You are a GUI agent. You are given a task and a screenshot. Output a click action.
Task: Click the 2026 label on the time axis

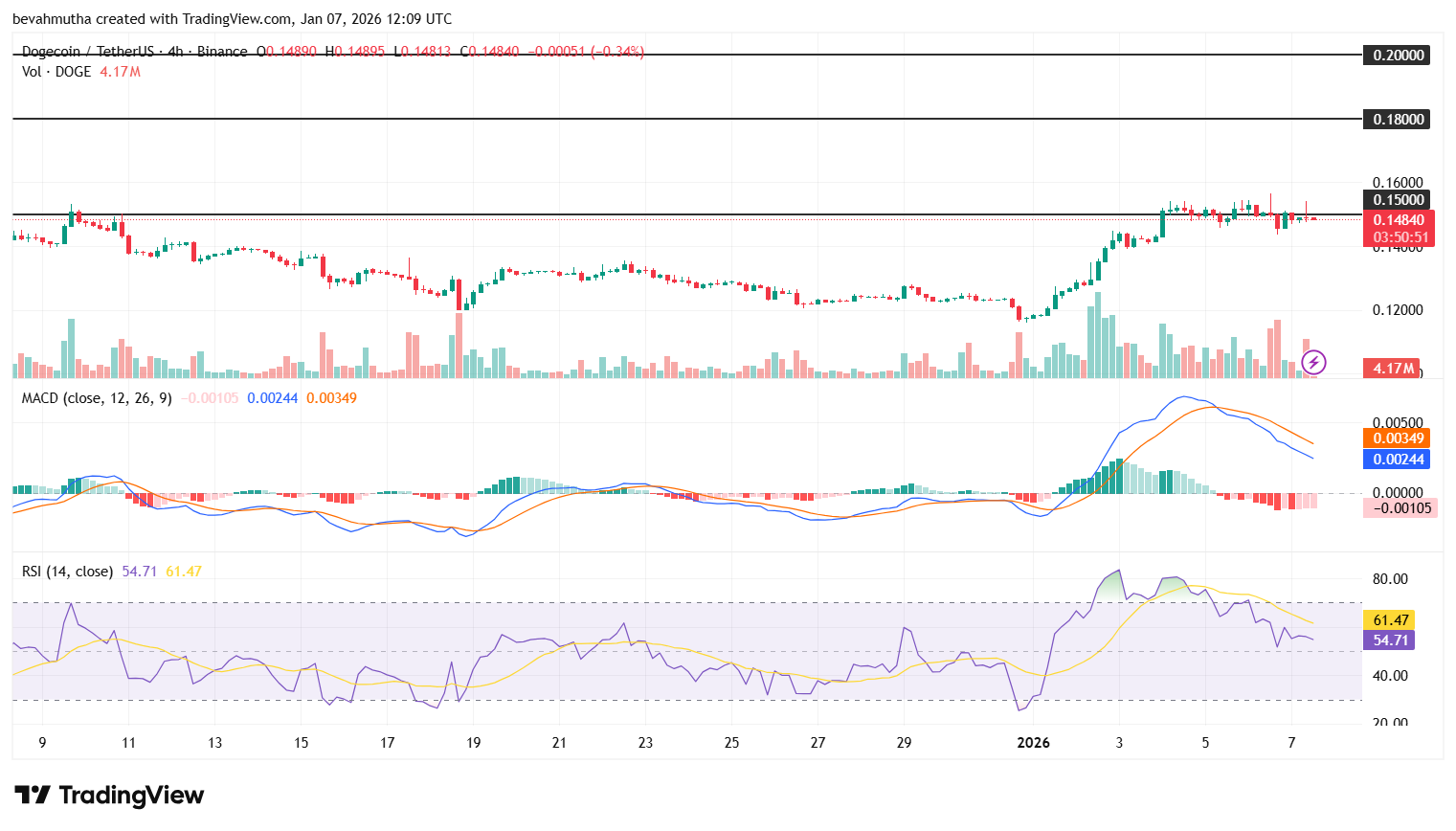[1034, 742]
